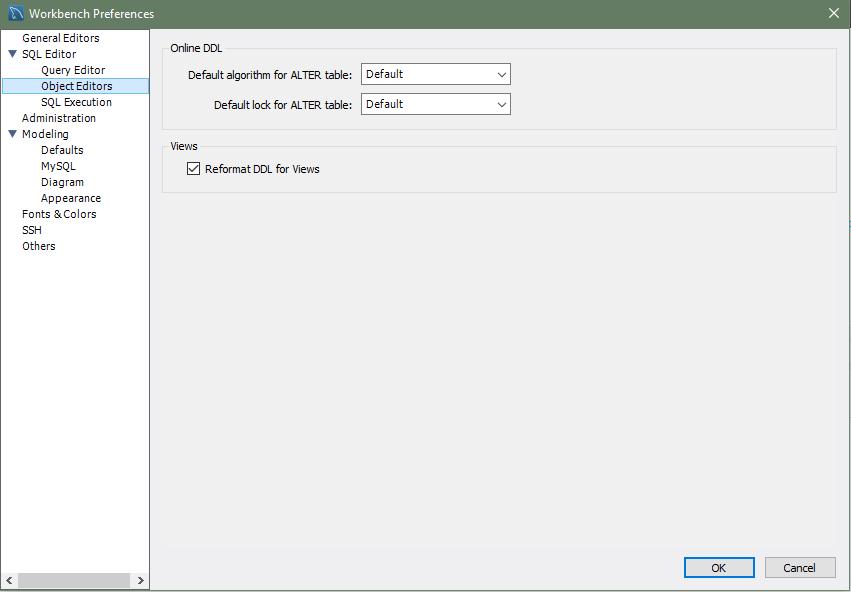Show Appearance settings under Modeling
851x592 pixels.
pyautogui.click(x=70, y=198)
